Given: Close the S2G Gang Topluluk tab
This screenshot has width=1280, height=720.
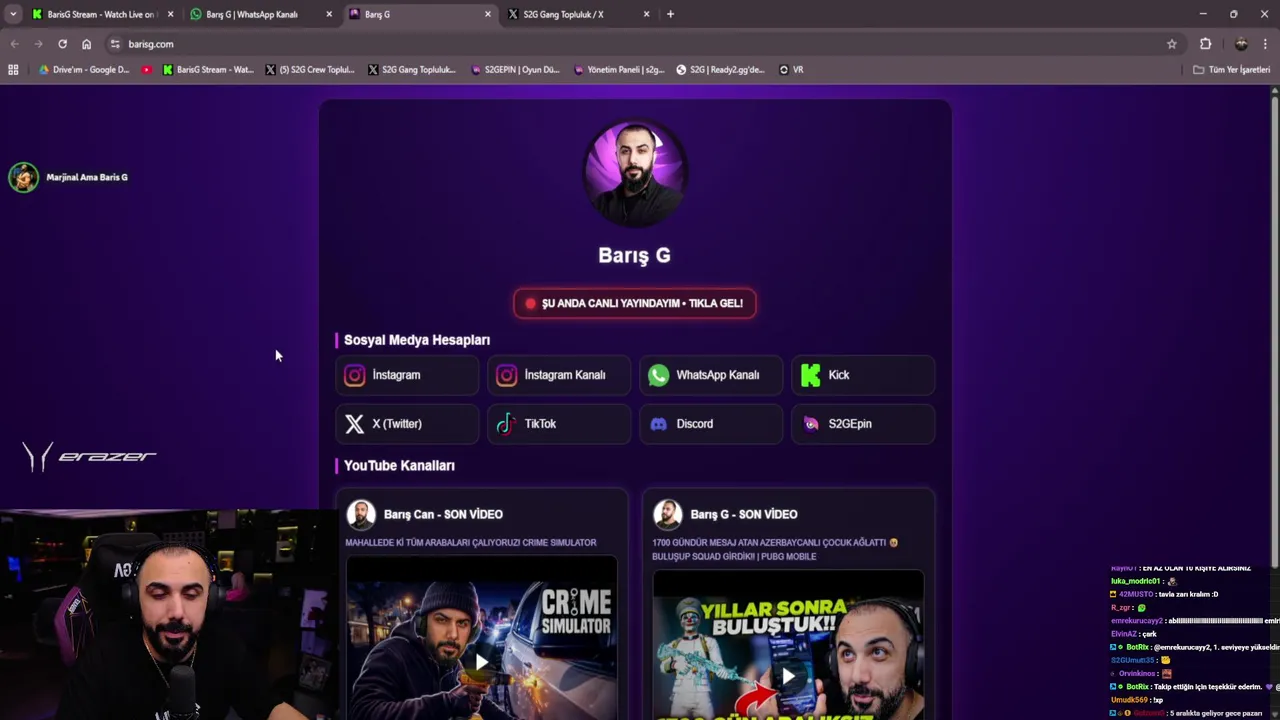Looking at the screenshot, I should point(646,14).
